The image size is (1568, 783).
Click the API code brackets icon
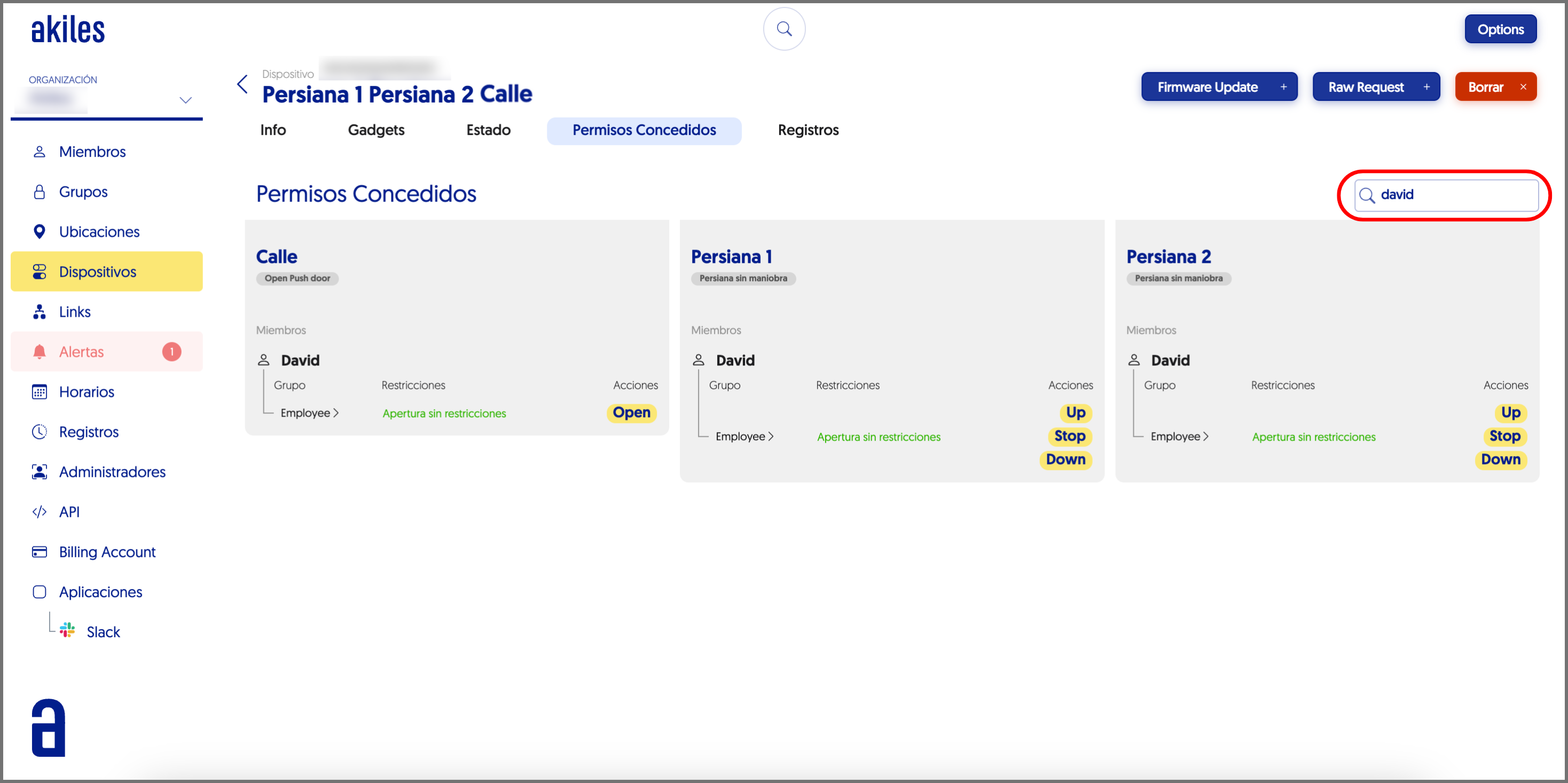click(40, 512)
